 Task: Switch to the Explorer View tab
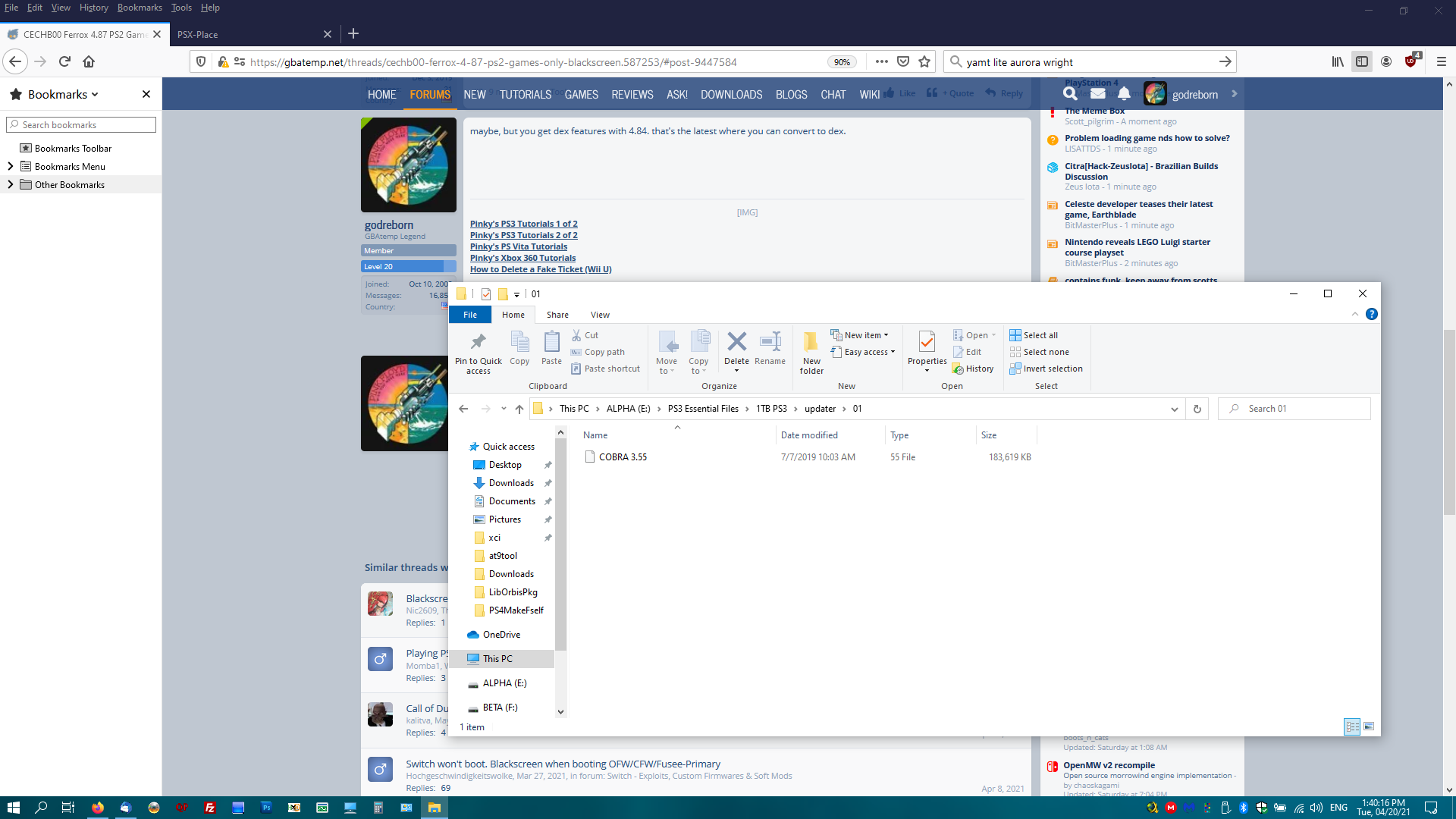[x=600, y=315]
